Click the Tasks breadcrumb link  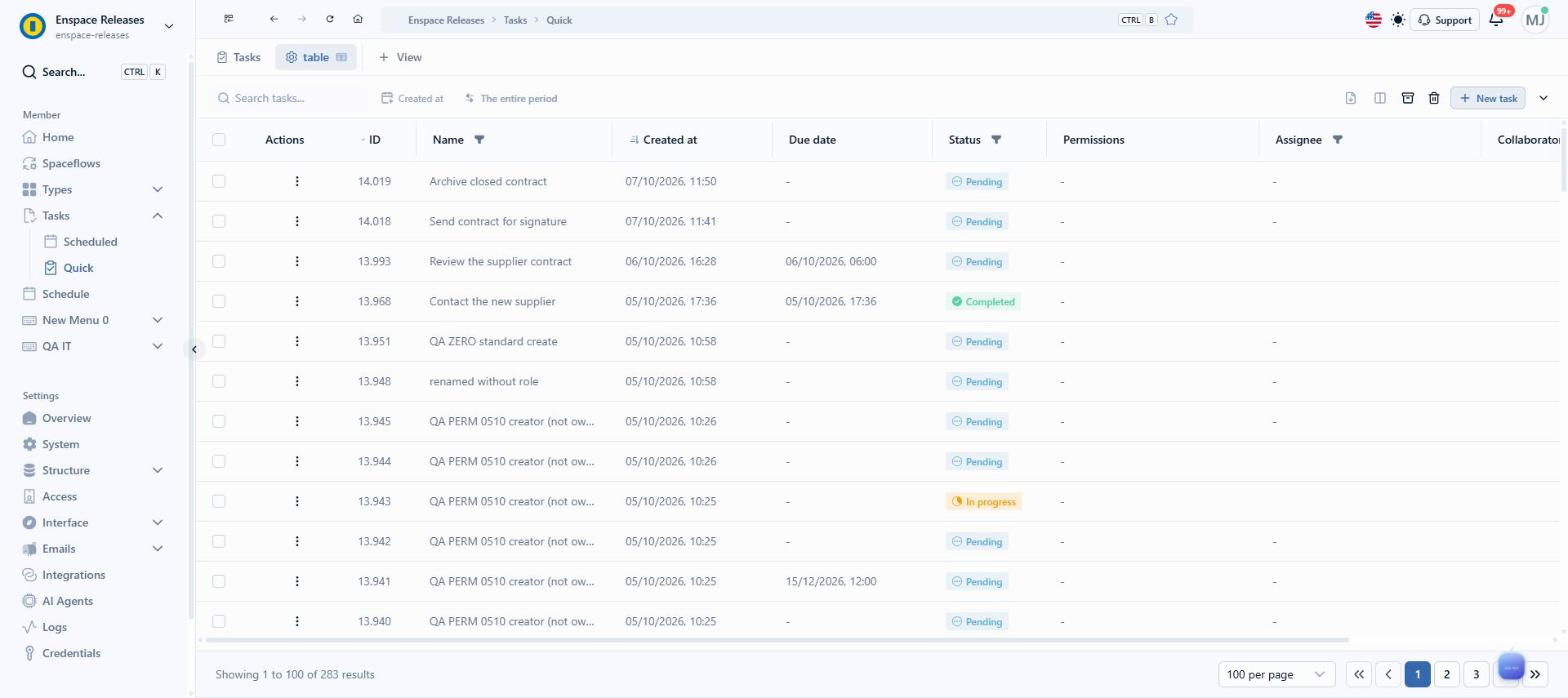515,20
